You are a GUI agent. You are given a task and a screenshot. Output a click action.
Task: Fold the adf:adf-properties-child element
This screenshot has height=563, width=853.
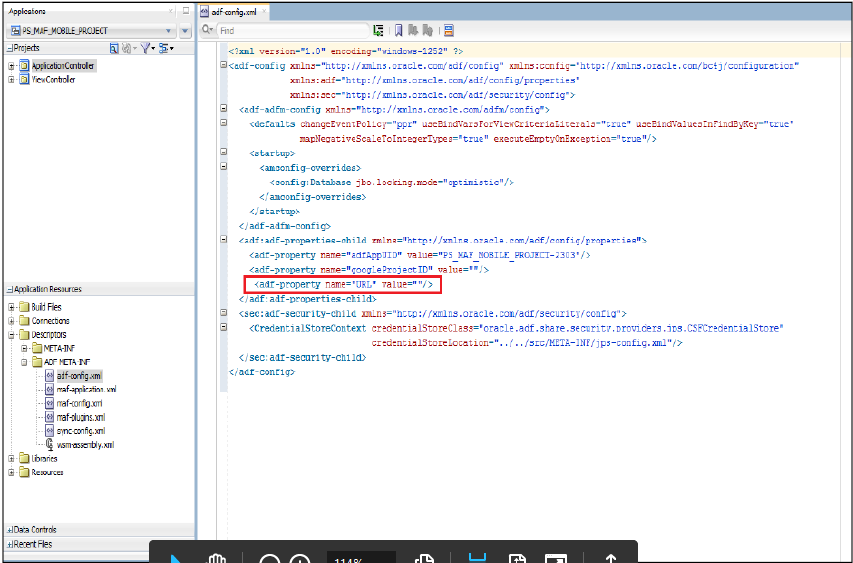coord(224,239)
